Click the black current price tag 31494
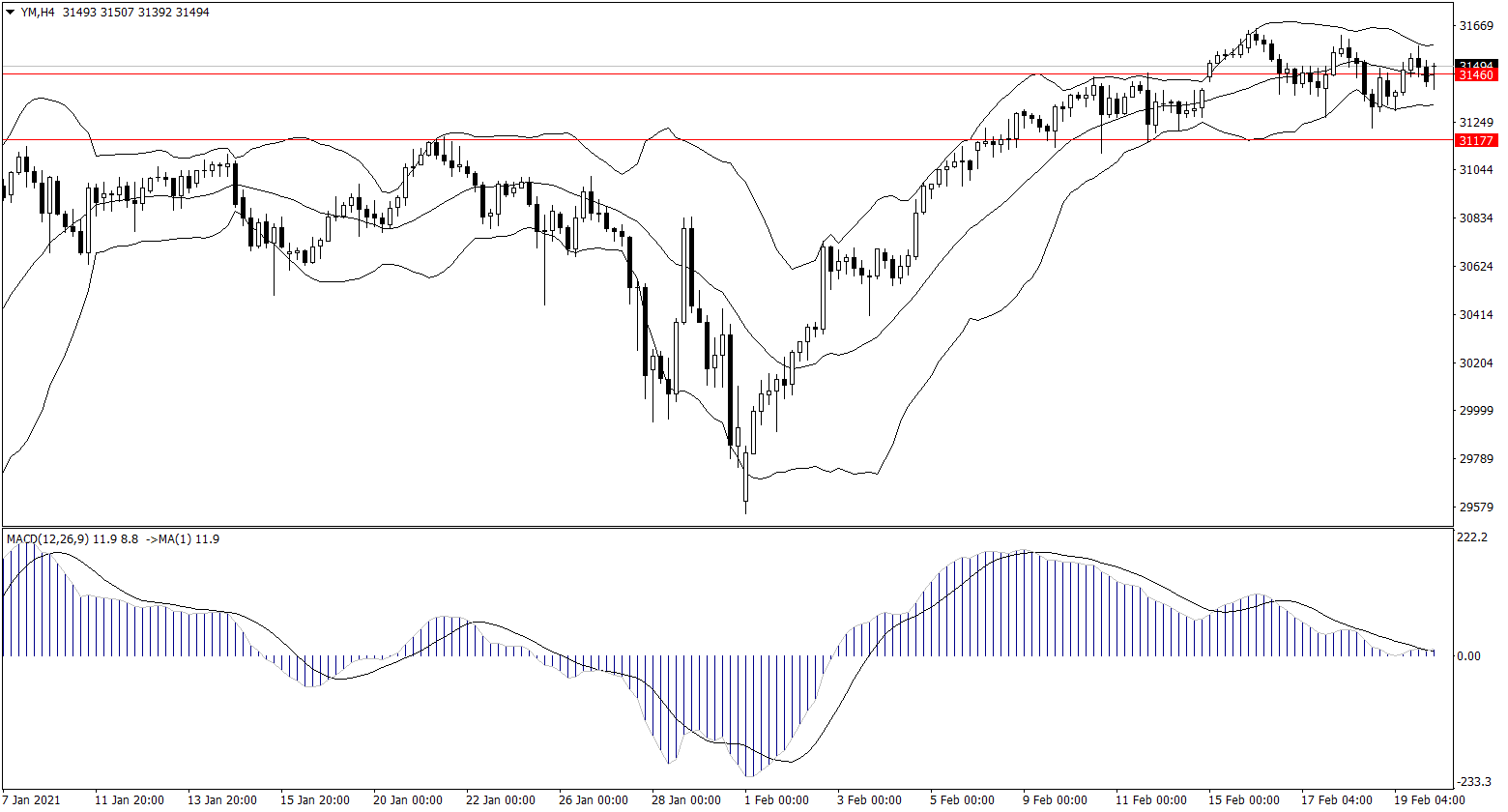The width and height of the screenshot is (1508, 812). 1476,65
